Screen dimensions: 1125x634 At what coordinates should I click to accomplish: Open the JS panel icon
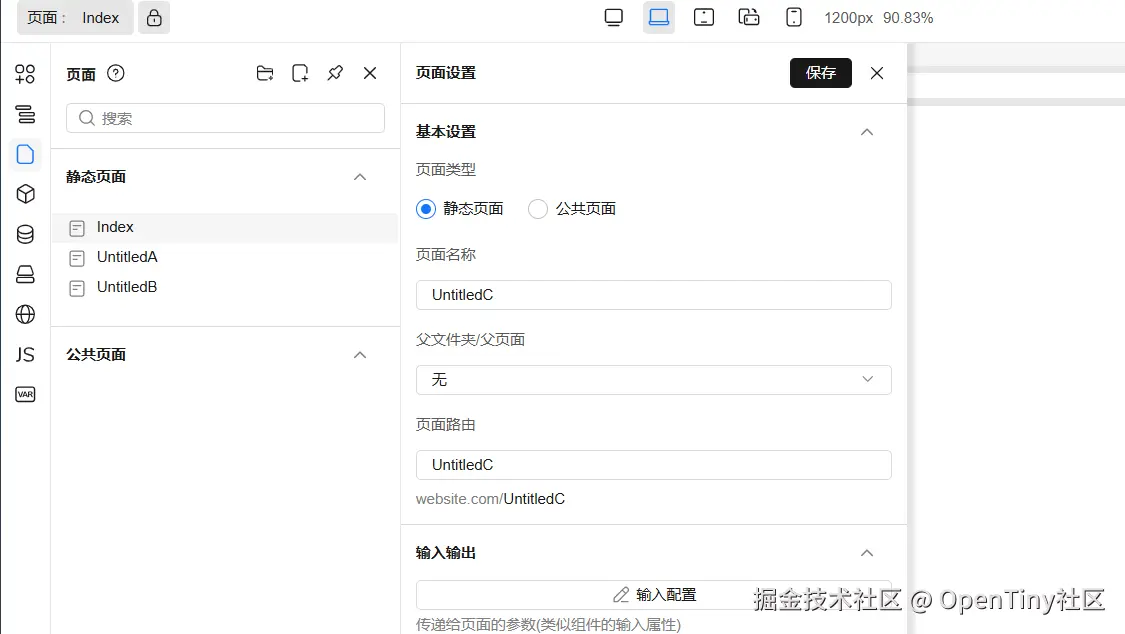pyautogui.click(x=25, y=354)
